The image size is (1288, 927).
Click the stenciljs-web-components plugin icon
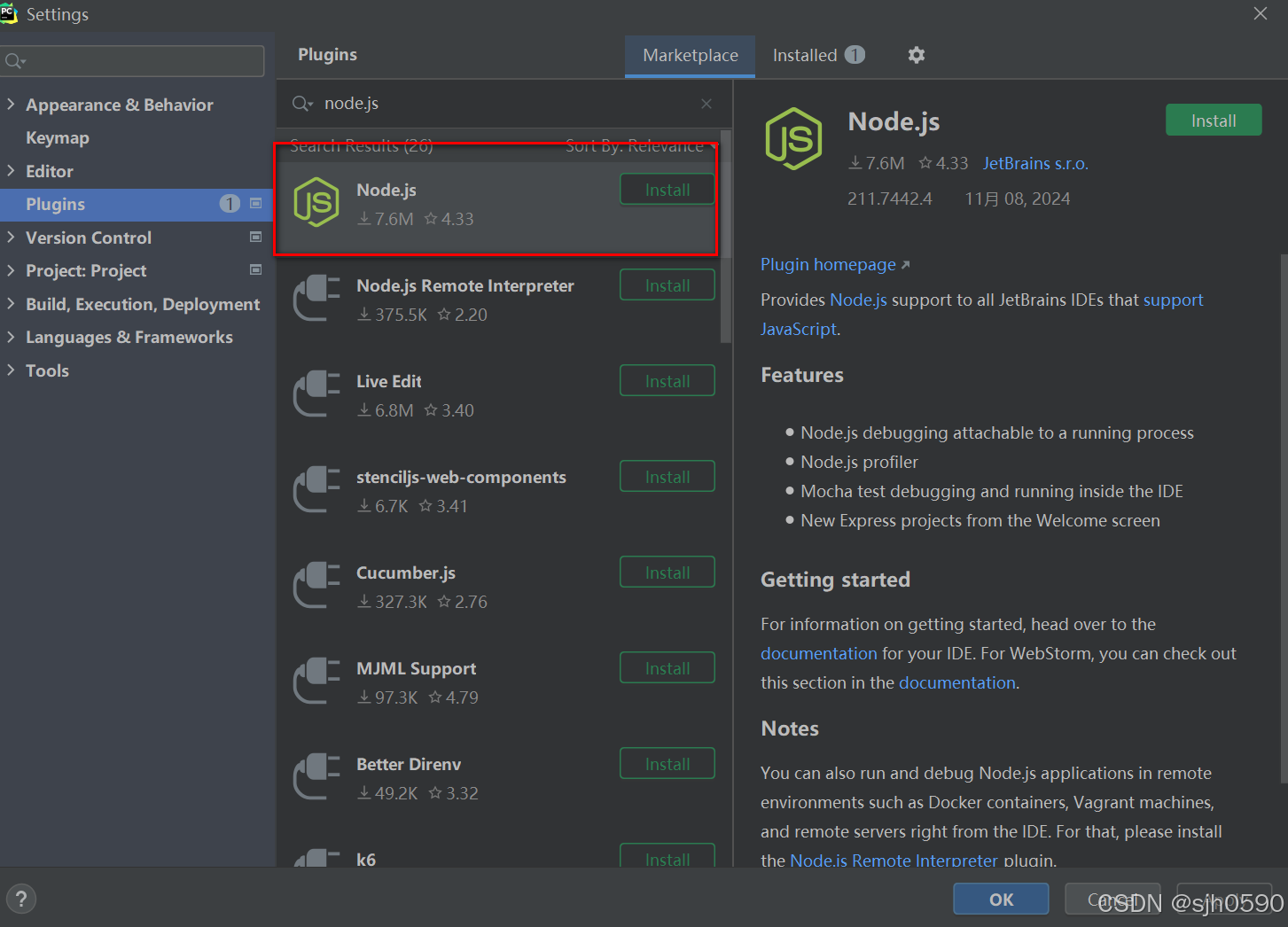pos(316,490)
